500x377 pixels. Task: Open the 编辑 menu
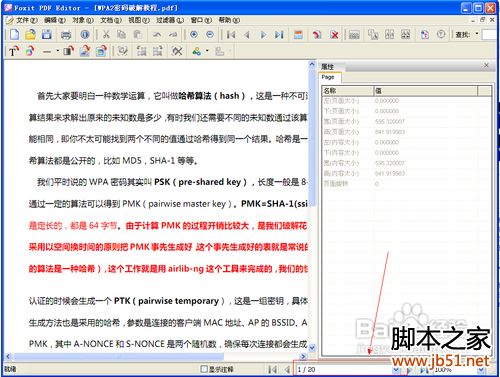[55, 20]
